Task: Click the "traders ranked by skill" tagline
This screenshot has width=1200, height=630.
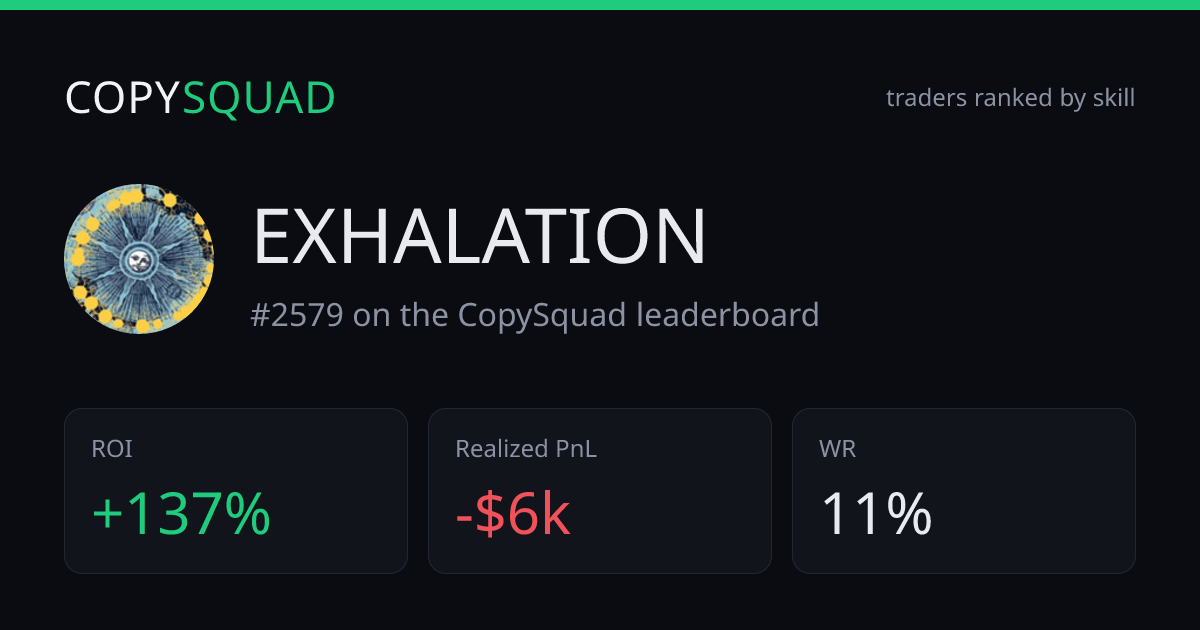Action: point(1010,98)
